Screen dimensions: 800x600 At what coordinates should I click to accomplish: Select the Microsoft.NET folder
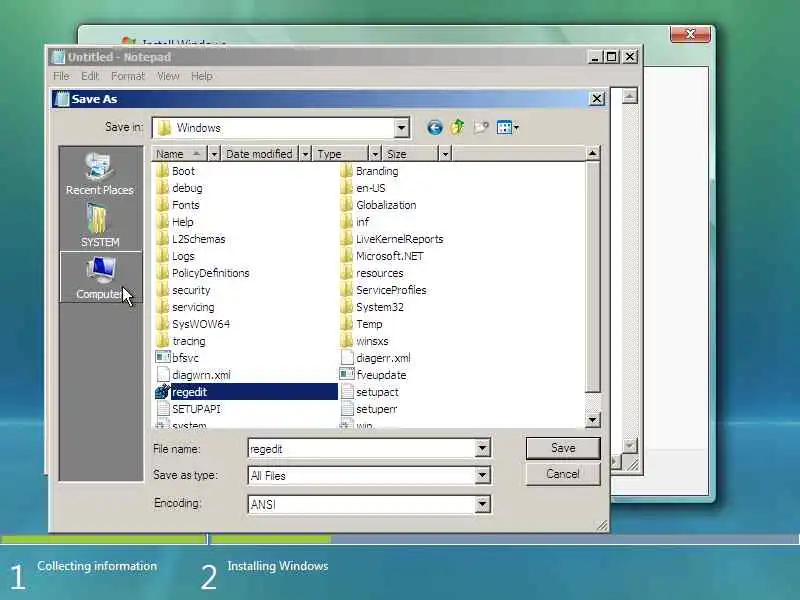coord(382,256)
